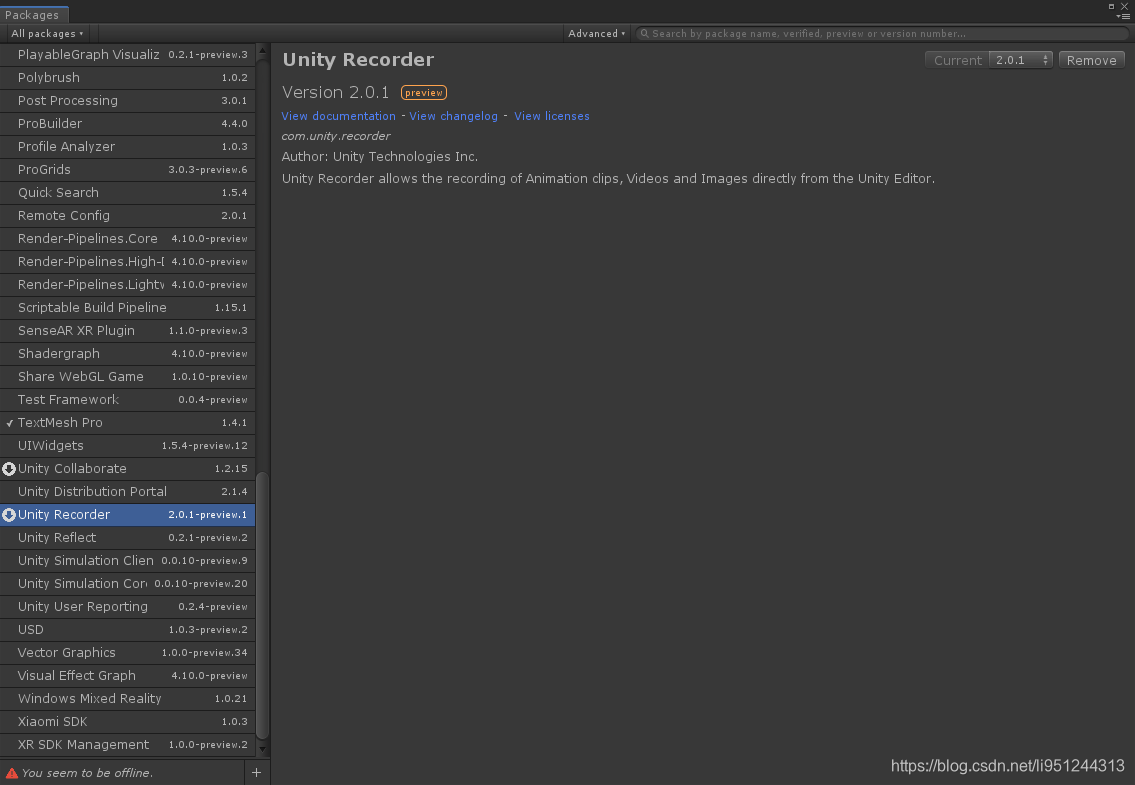This screenshot has height=785, width=1135.
Task: Open View licenses link
Action: [552, 116]
